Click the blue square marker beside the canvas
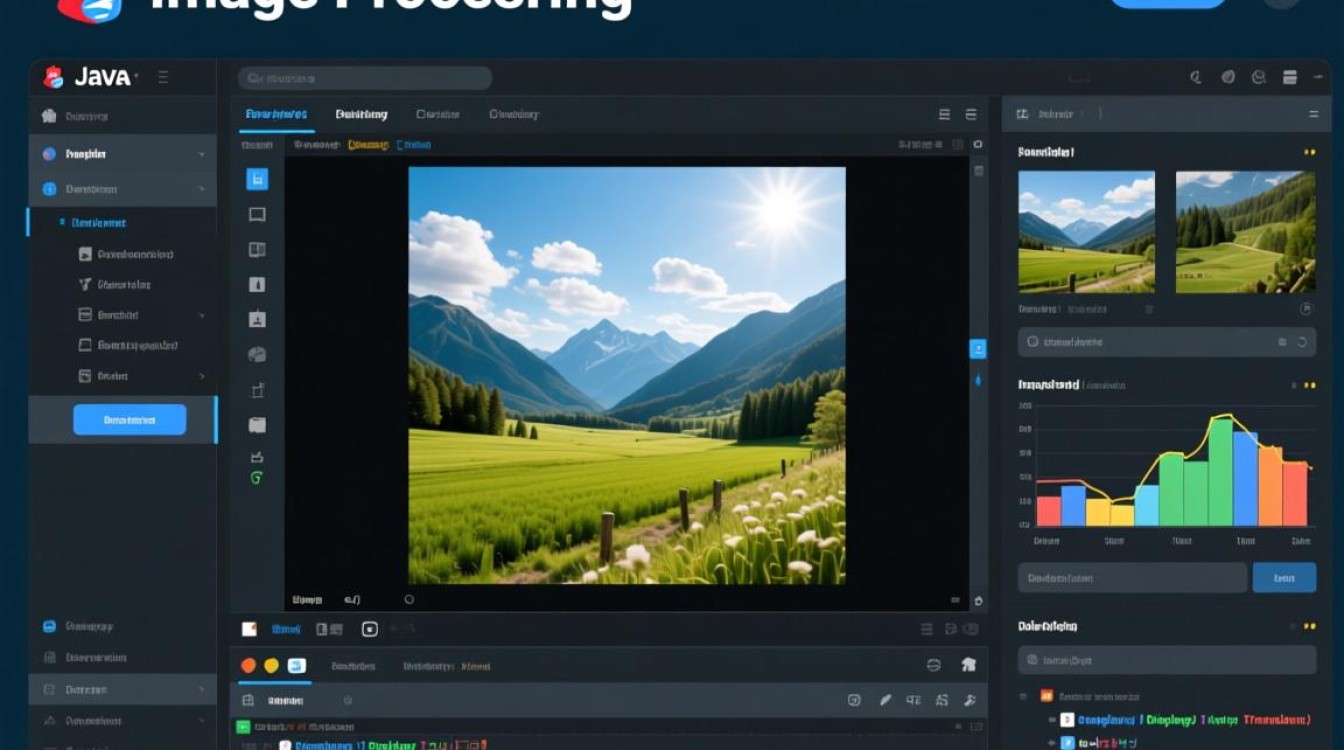This screenshot has height=750, width=1344. pyautogui.click(x=978, y=348)
